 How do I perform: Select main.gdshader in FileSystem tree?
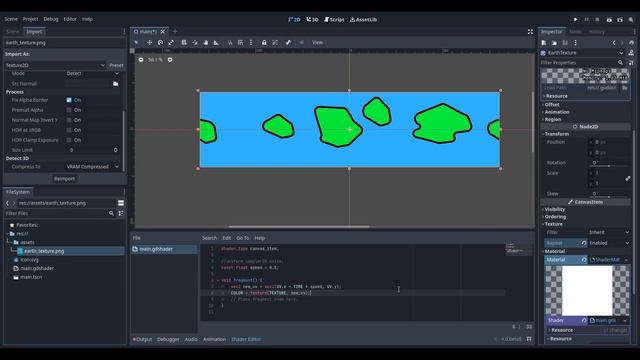[x=37, y=268]
